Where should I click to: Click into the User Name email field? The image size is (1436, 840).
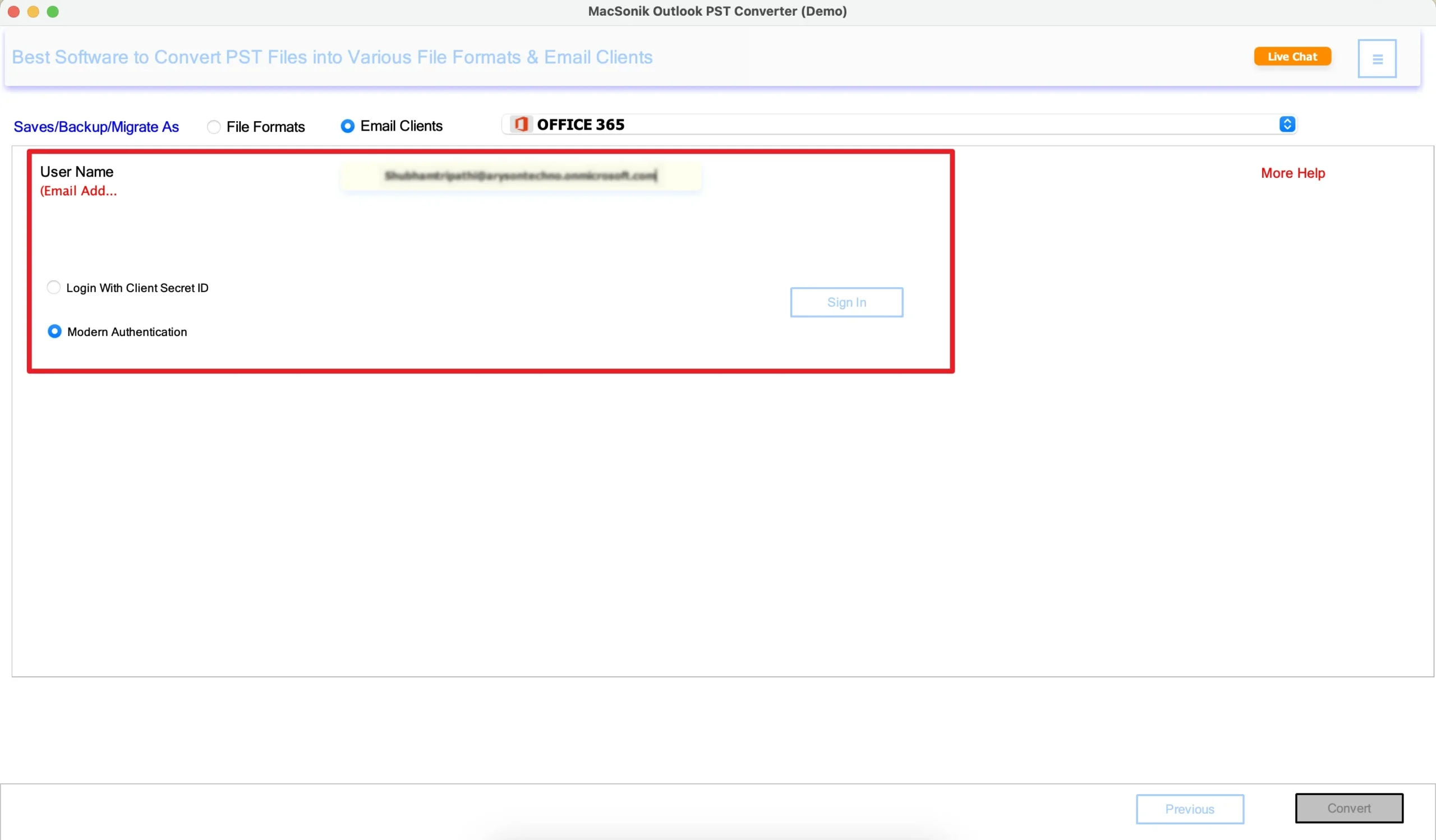(520, 176)
